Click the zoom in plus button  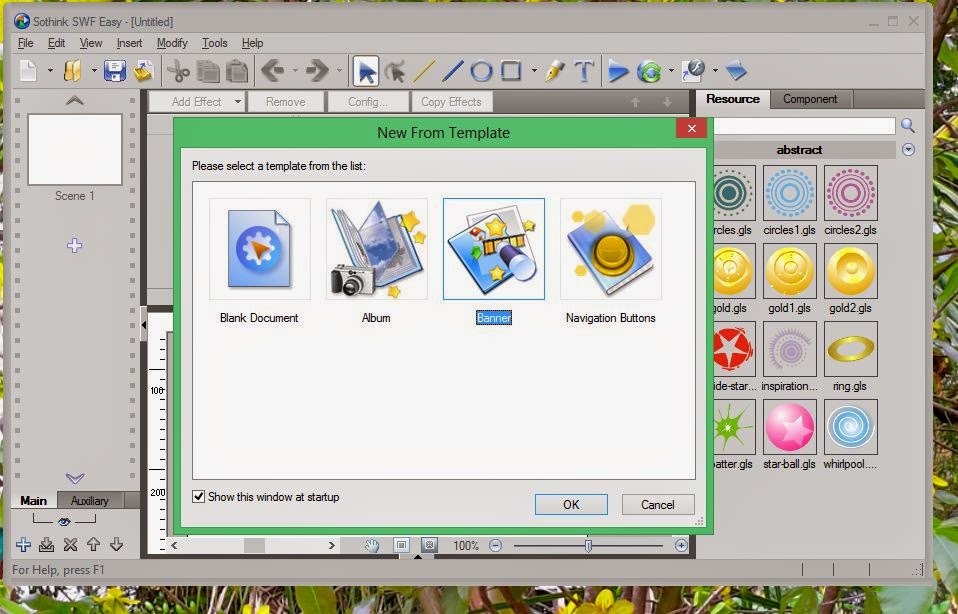coord(681,546)
